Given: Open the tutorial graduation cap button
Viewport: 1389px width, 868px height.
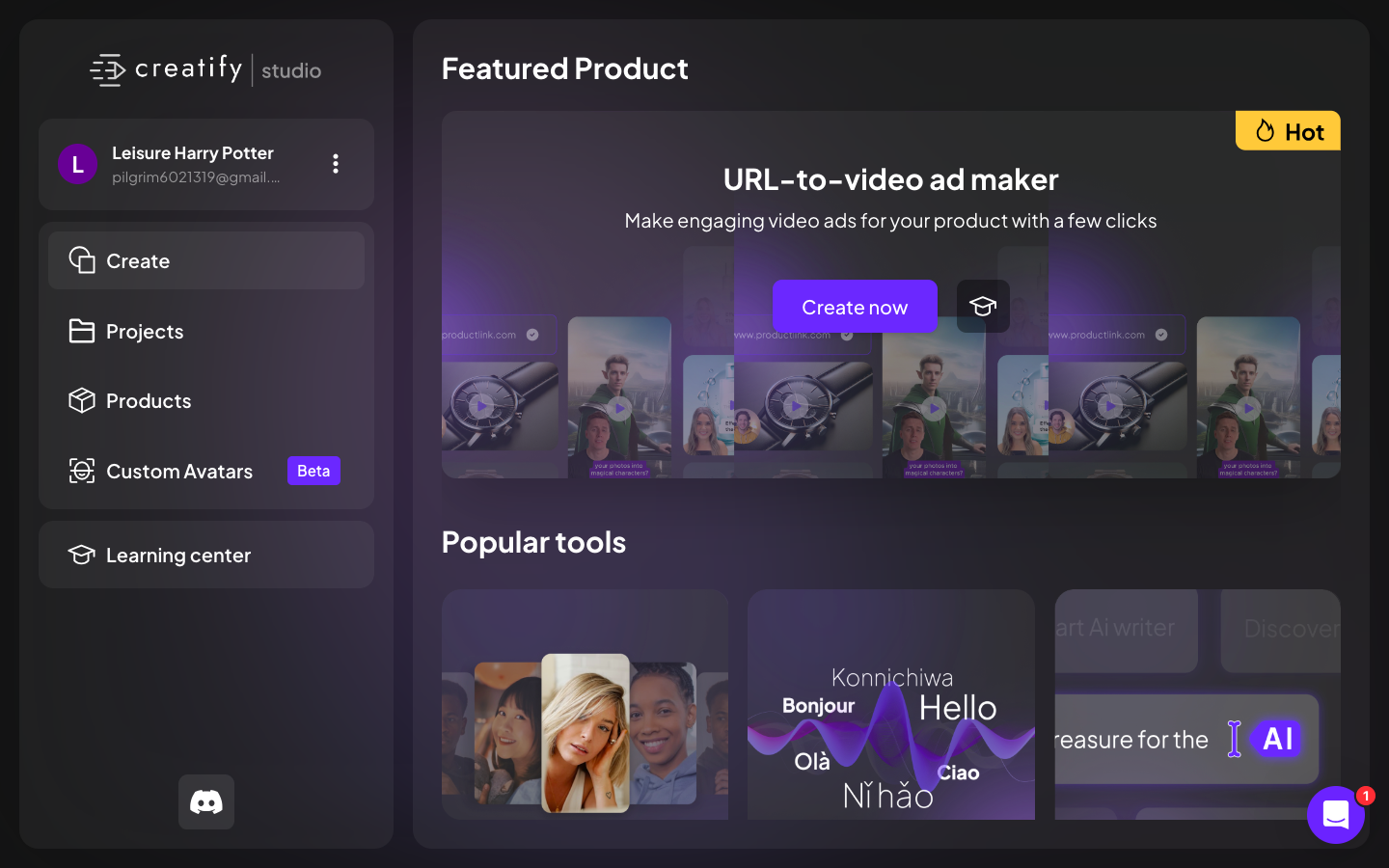Looking at the screenshot, I should click(x=983, y=307).
